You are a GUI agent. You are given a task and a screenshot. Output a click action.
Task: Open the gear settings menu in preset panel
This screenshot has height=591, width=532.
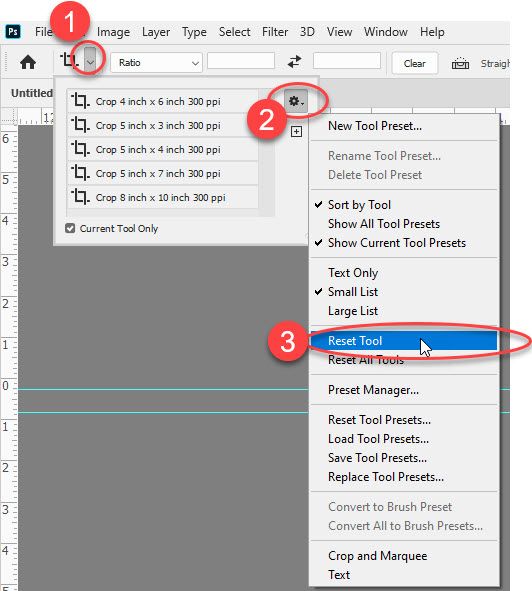coord(296,101)
